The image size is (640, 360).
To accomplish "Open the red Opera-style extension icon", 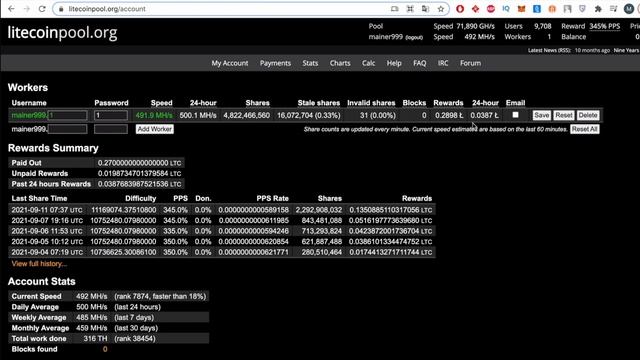I will 460,9.
